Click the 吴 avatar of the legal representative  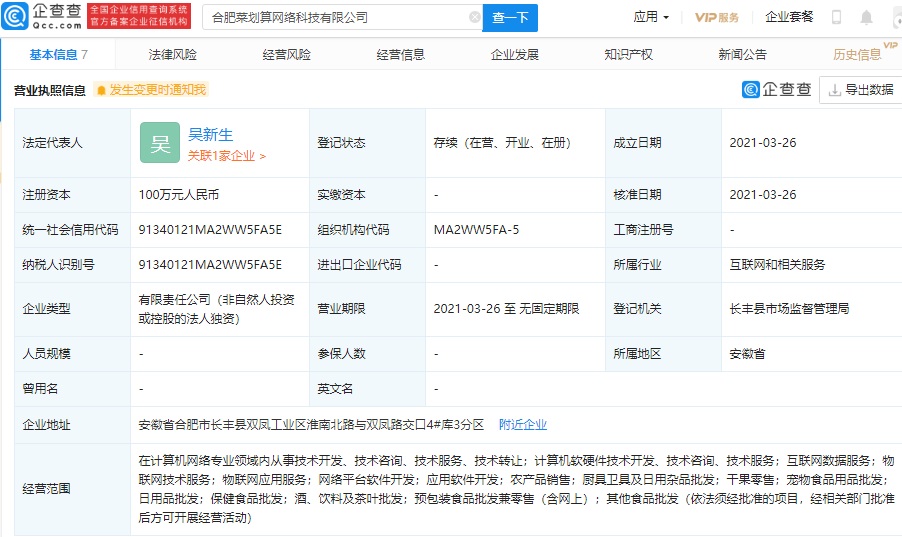(160, 143)
